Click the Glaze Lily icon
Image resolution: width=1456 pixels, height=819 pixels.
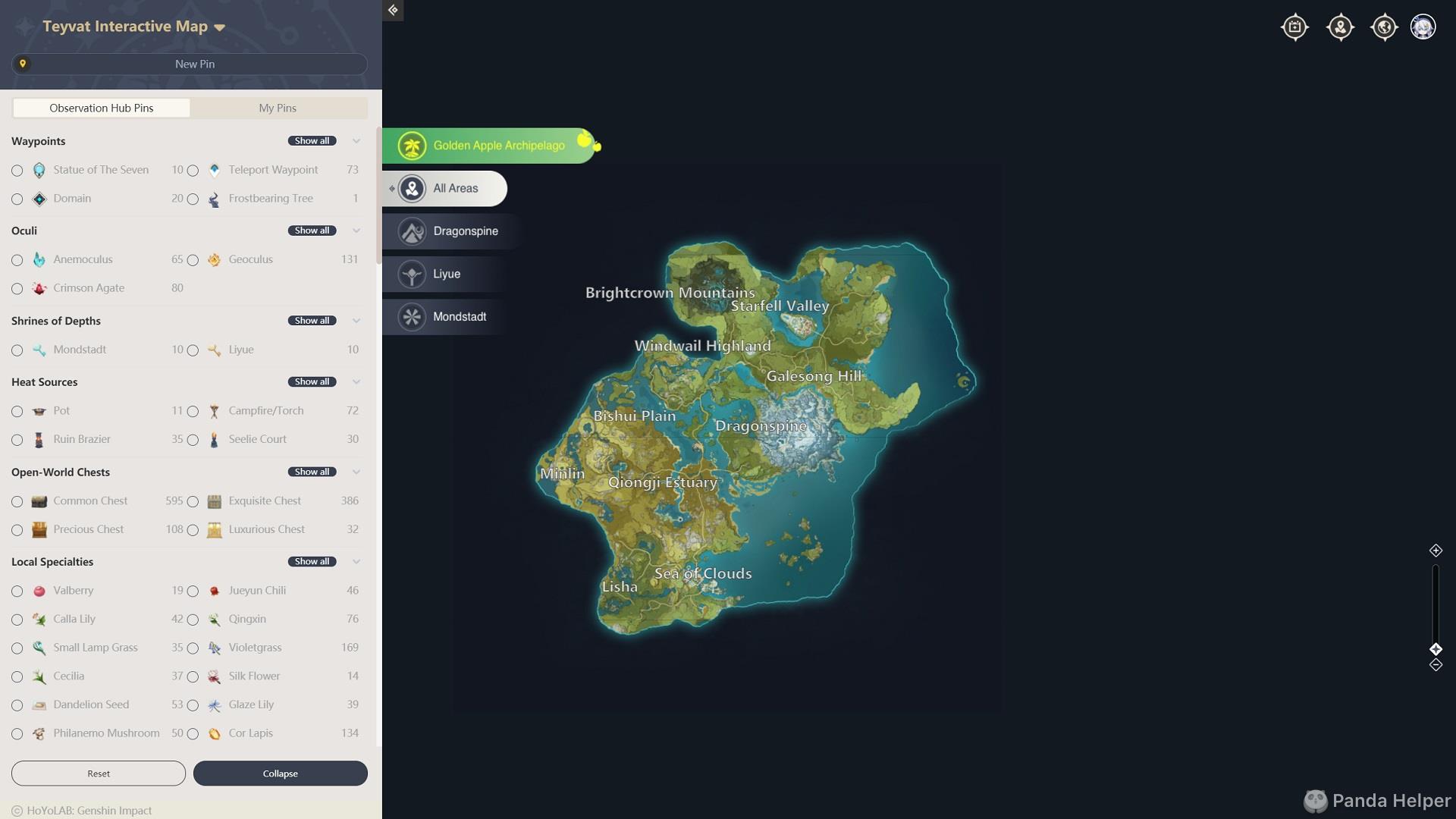click(215, 705)
